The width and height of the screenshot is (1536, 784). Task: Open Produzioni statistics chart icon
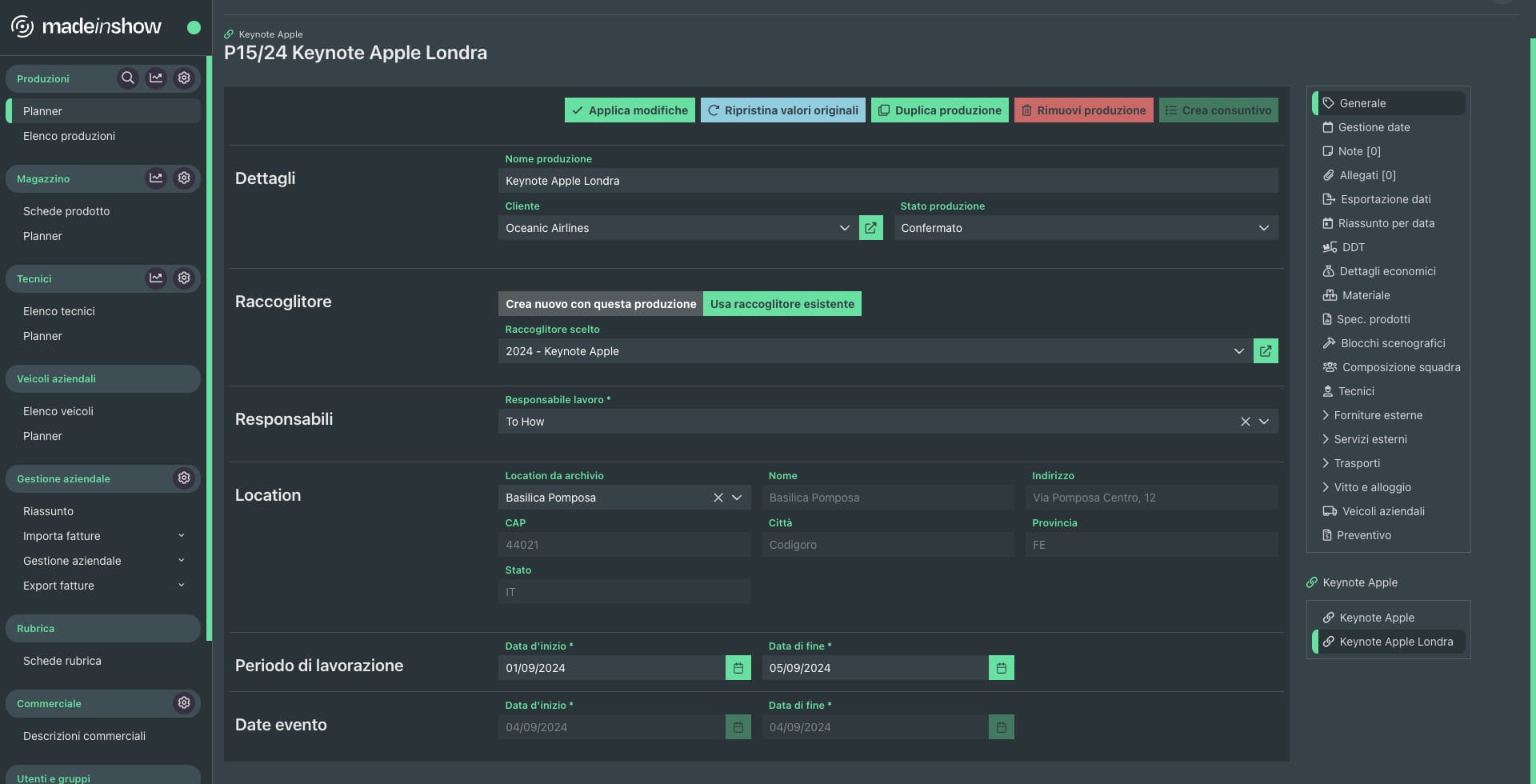click(x=156, y=78)
